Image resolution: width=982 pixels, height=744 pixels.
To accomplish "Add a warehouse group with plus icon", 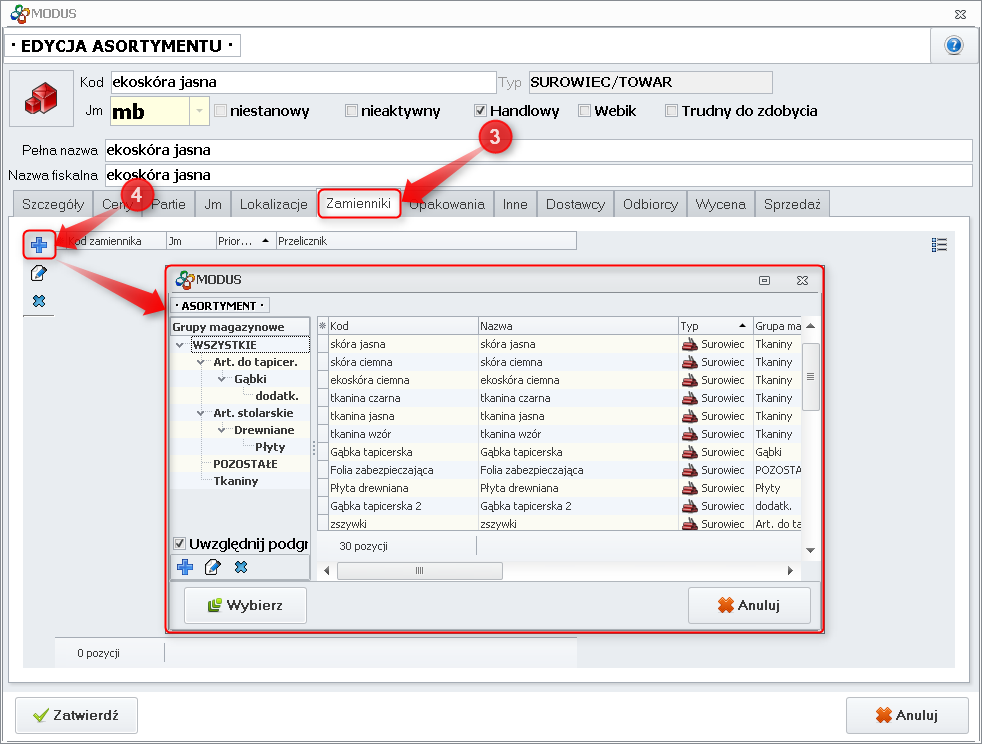I will [x=185, y=567].
